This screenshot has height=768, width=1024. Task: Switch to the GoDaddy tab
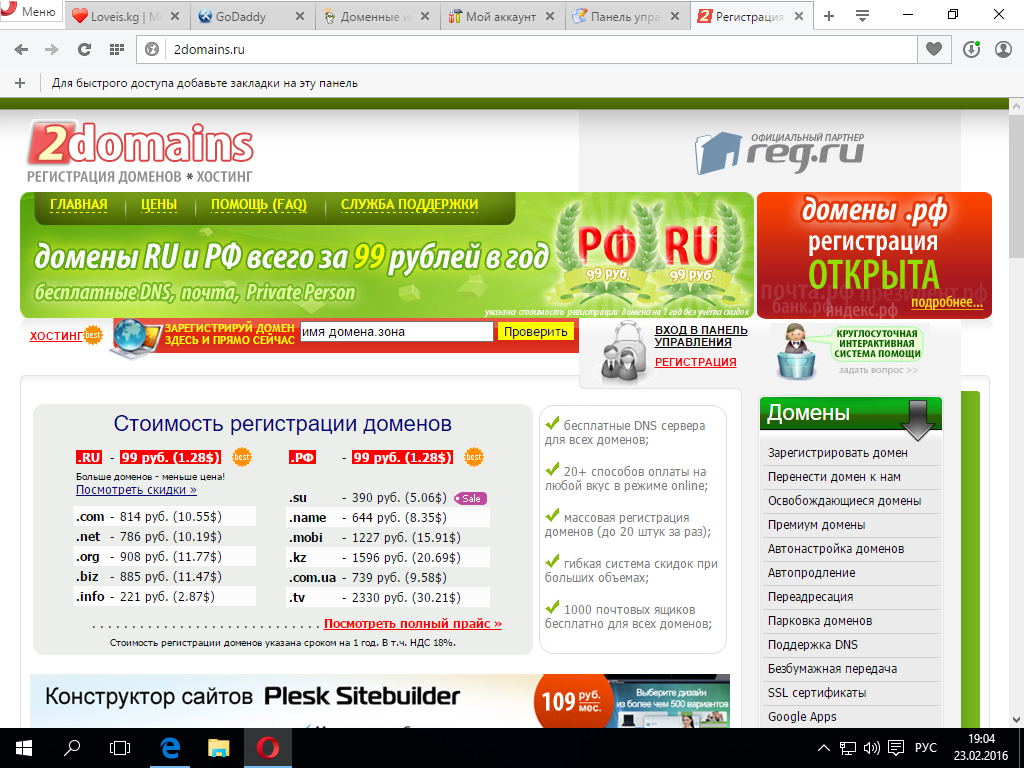252,16
